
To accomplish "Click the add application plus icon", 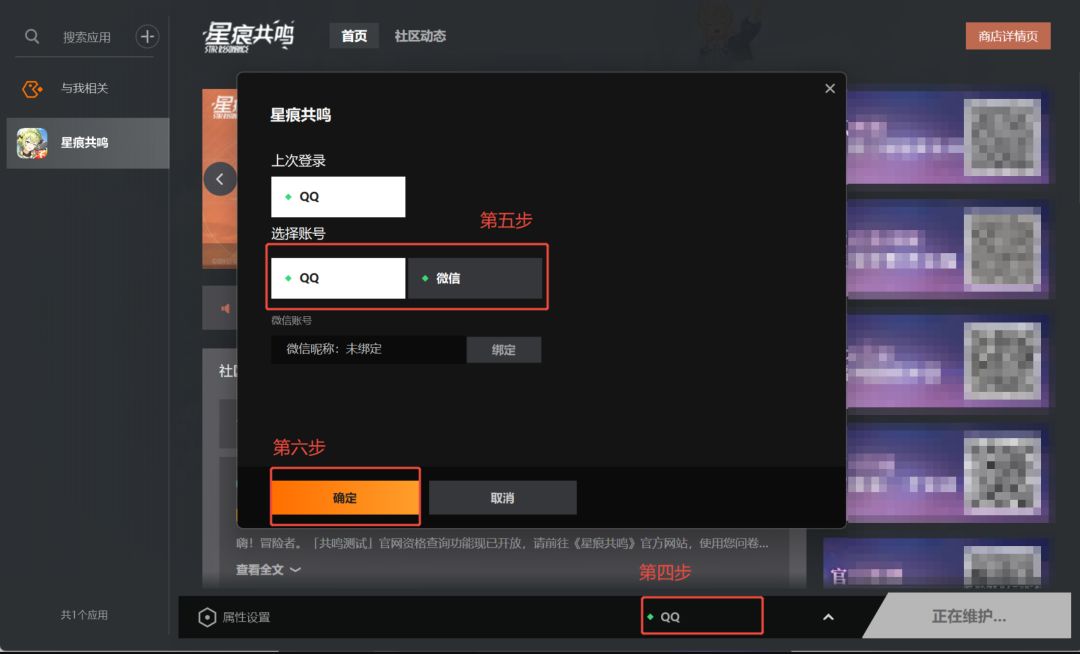I will point(147,36).
